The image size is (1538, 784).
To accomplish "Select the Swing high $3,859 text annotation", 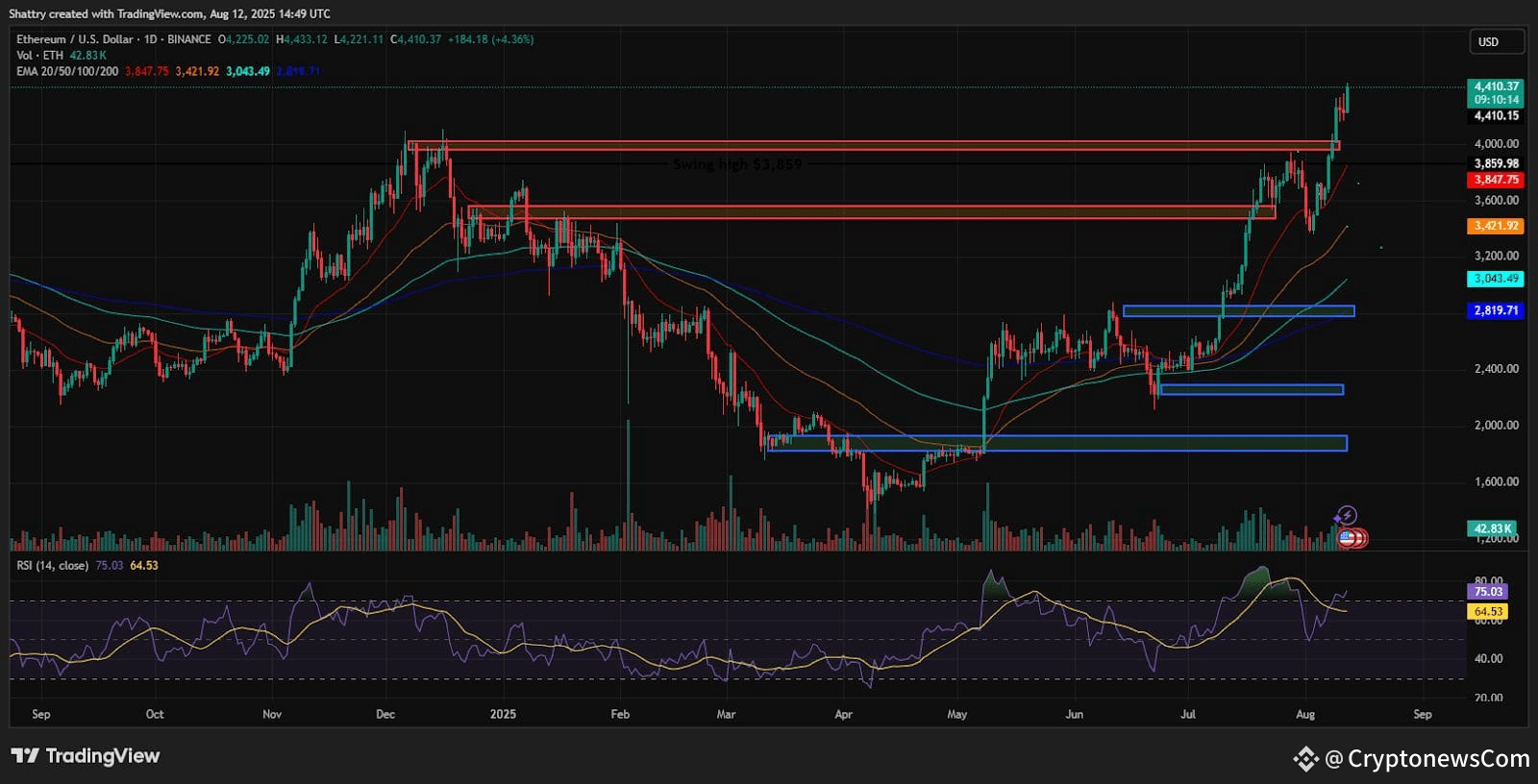I will [737, 164].
